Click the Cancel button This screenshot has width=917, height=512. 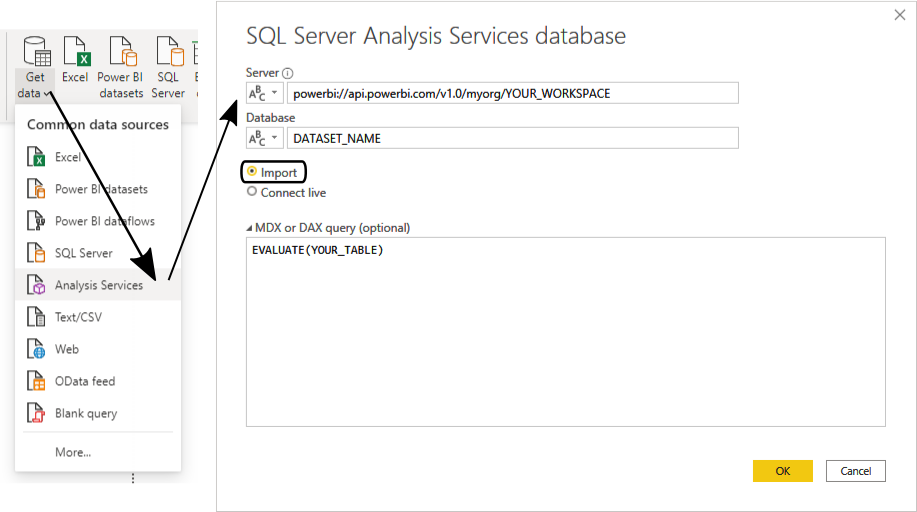click(856, 471)
